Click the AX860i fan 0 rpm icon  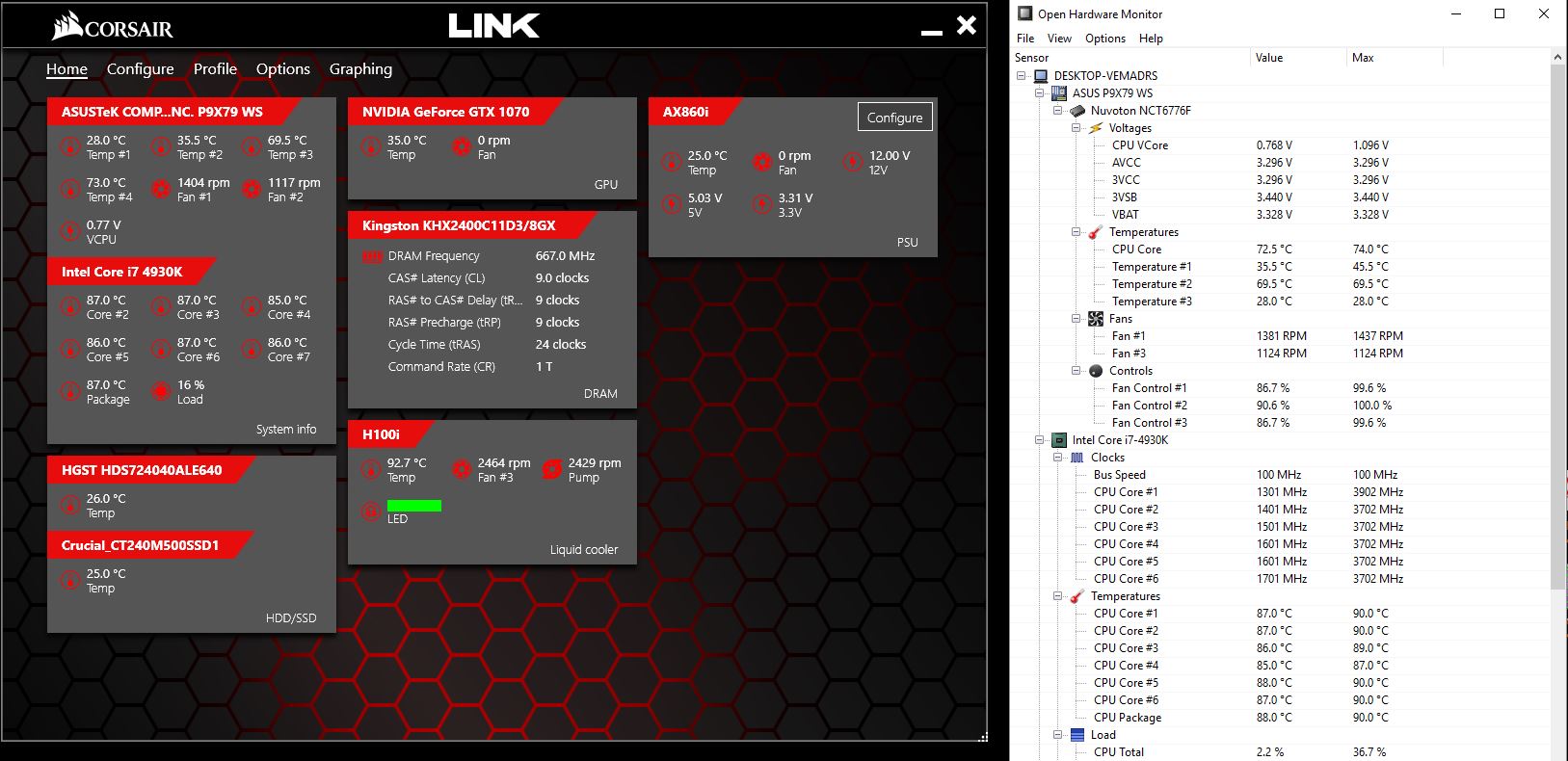point(762,162)
